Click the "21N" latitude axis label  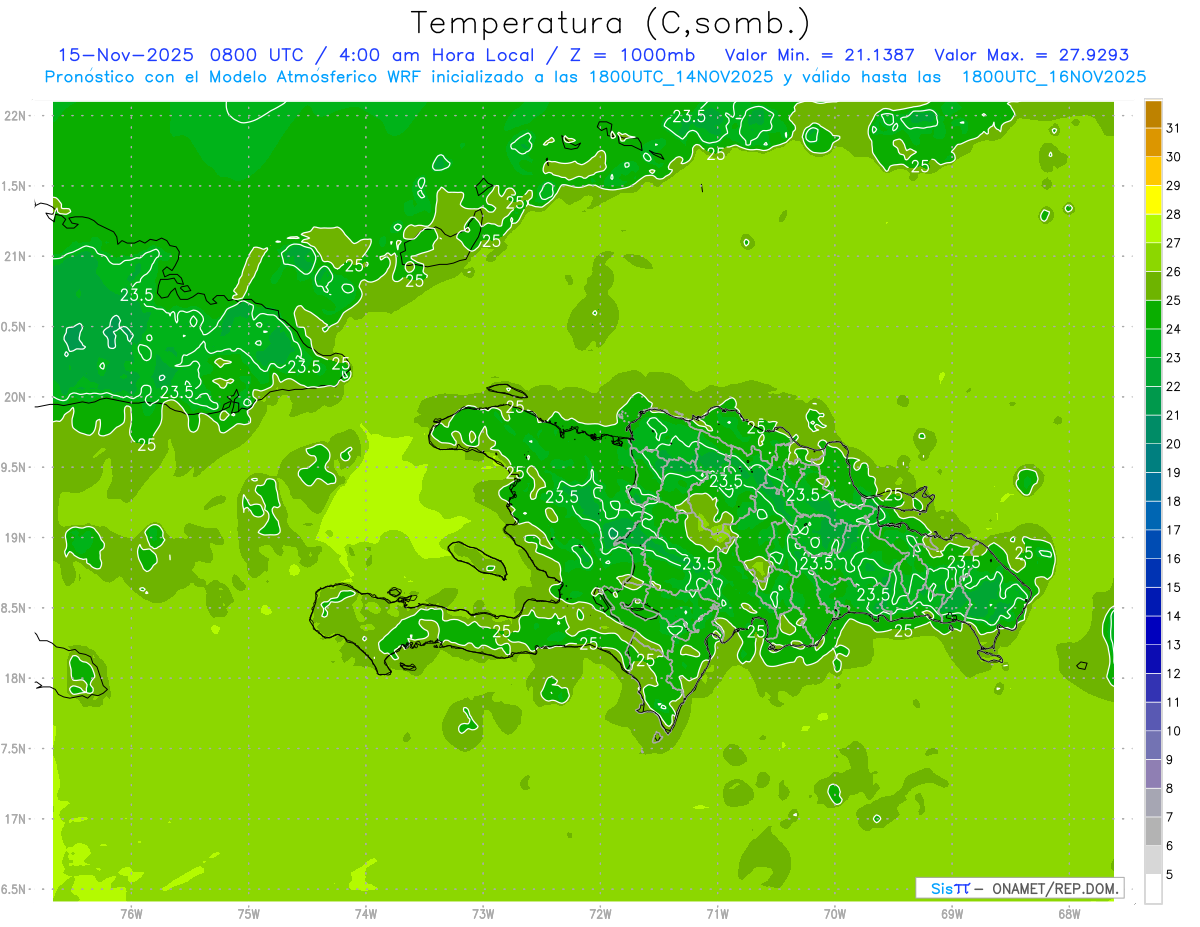(x=16, y=256)
